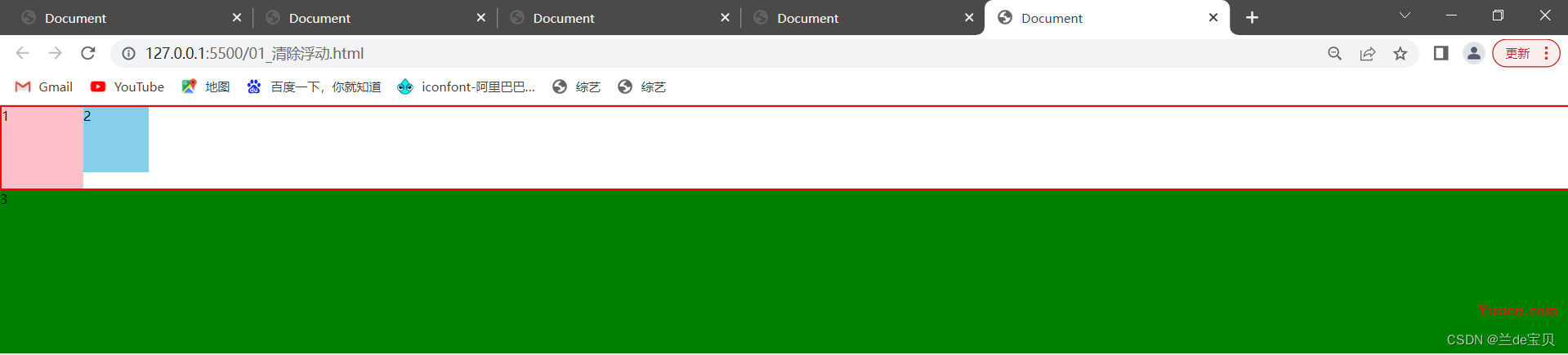Image resolution: width=1568 pixels, height=355 pixels.
Task: Click the pink box labeled 1
Action: tap(42, 148)
